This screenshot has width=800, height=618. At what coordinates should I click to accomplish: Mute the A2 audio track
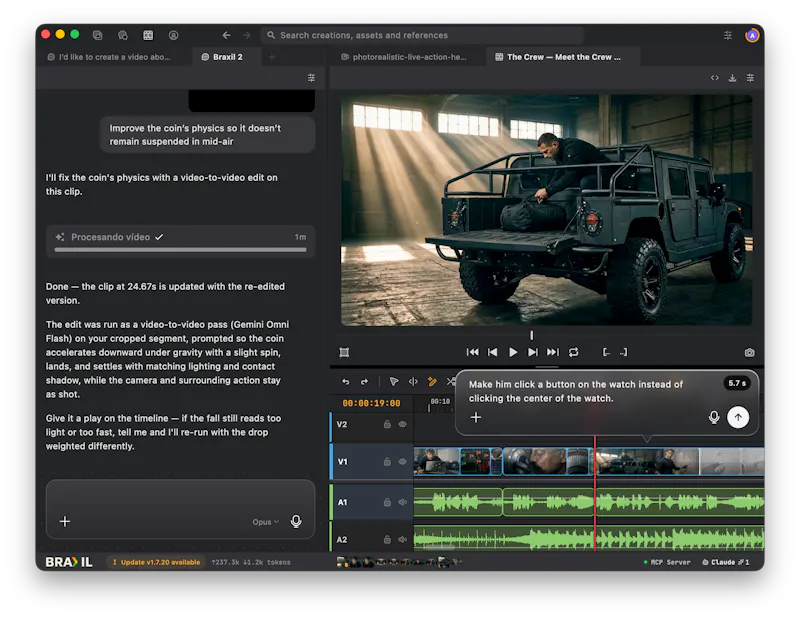pyautogui.click(x=403, y=539)
